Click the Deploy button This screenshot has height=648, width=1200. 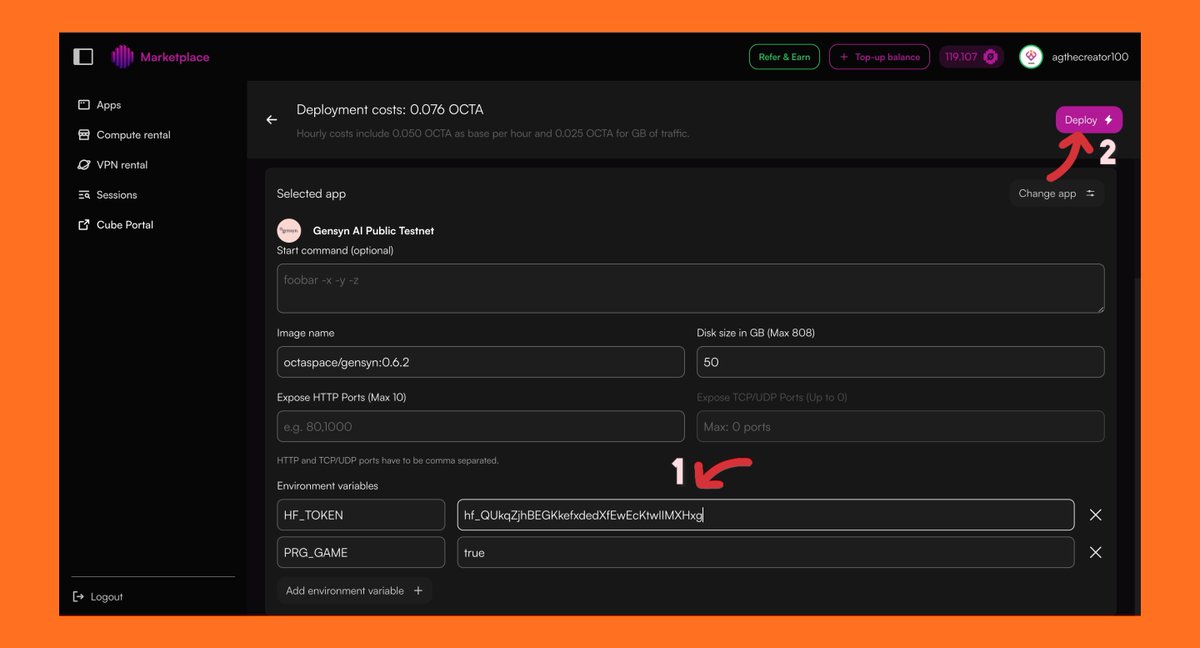click(1089, 120)
